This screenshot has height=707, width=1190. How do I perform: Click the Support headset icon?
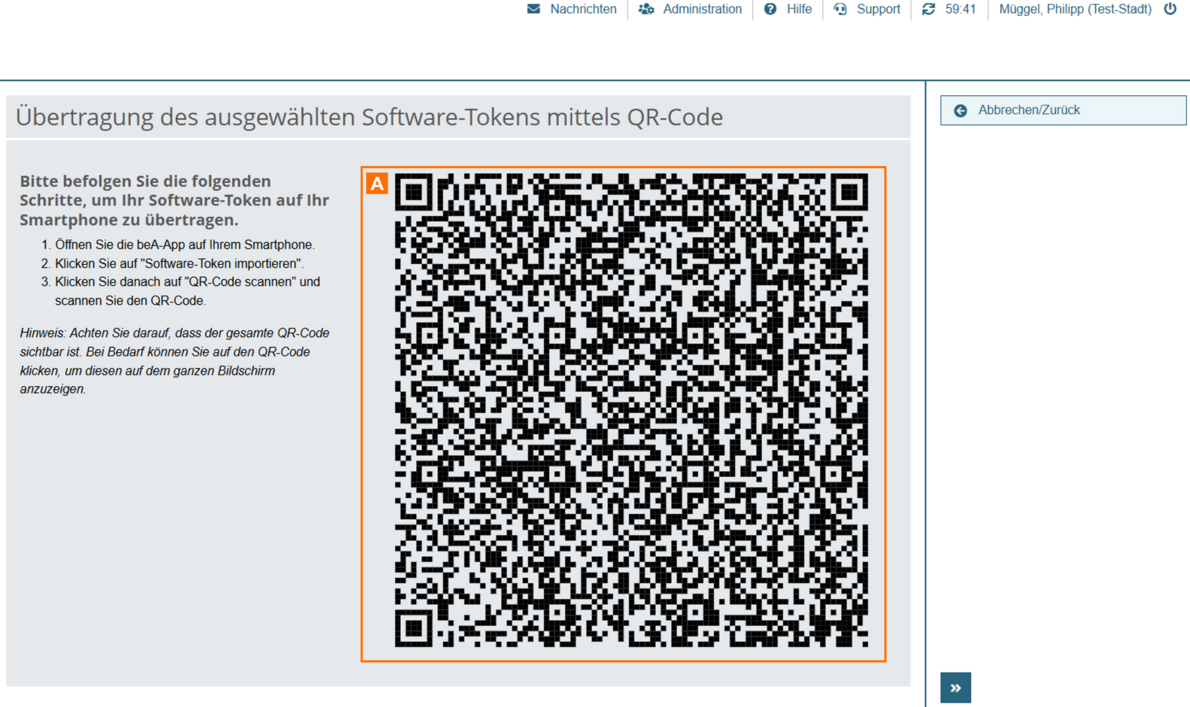840,9
